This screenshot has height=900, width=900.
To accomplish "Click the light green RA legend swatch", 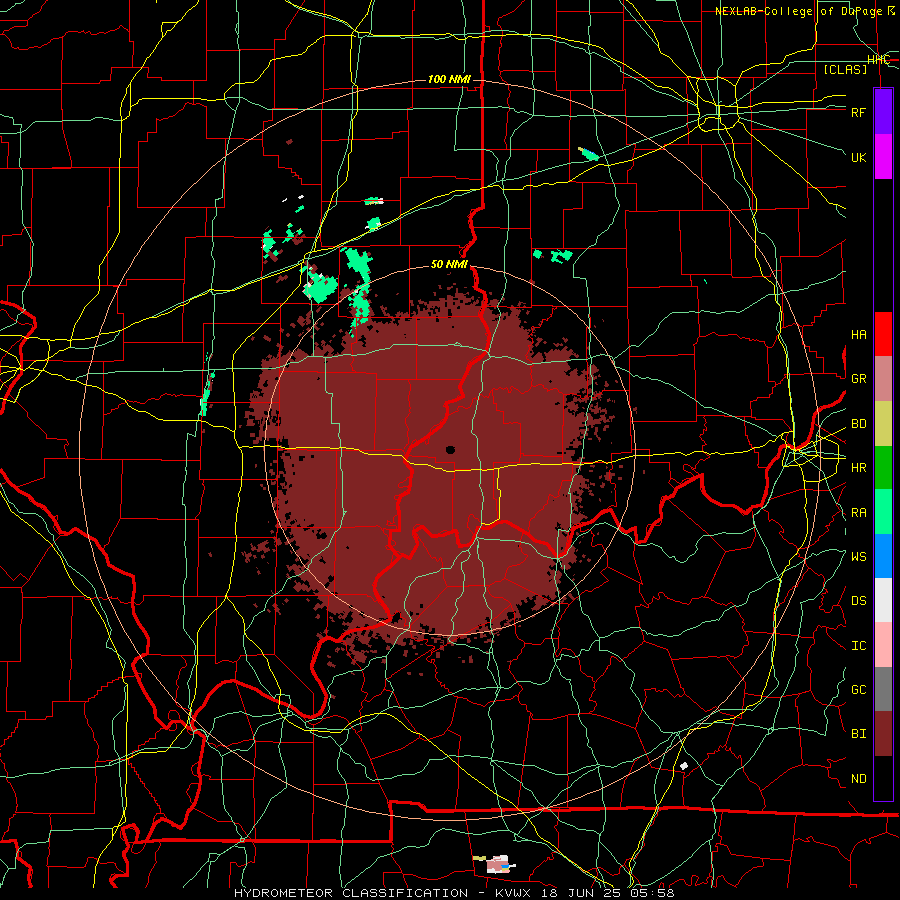I will pos(883,512).
